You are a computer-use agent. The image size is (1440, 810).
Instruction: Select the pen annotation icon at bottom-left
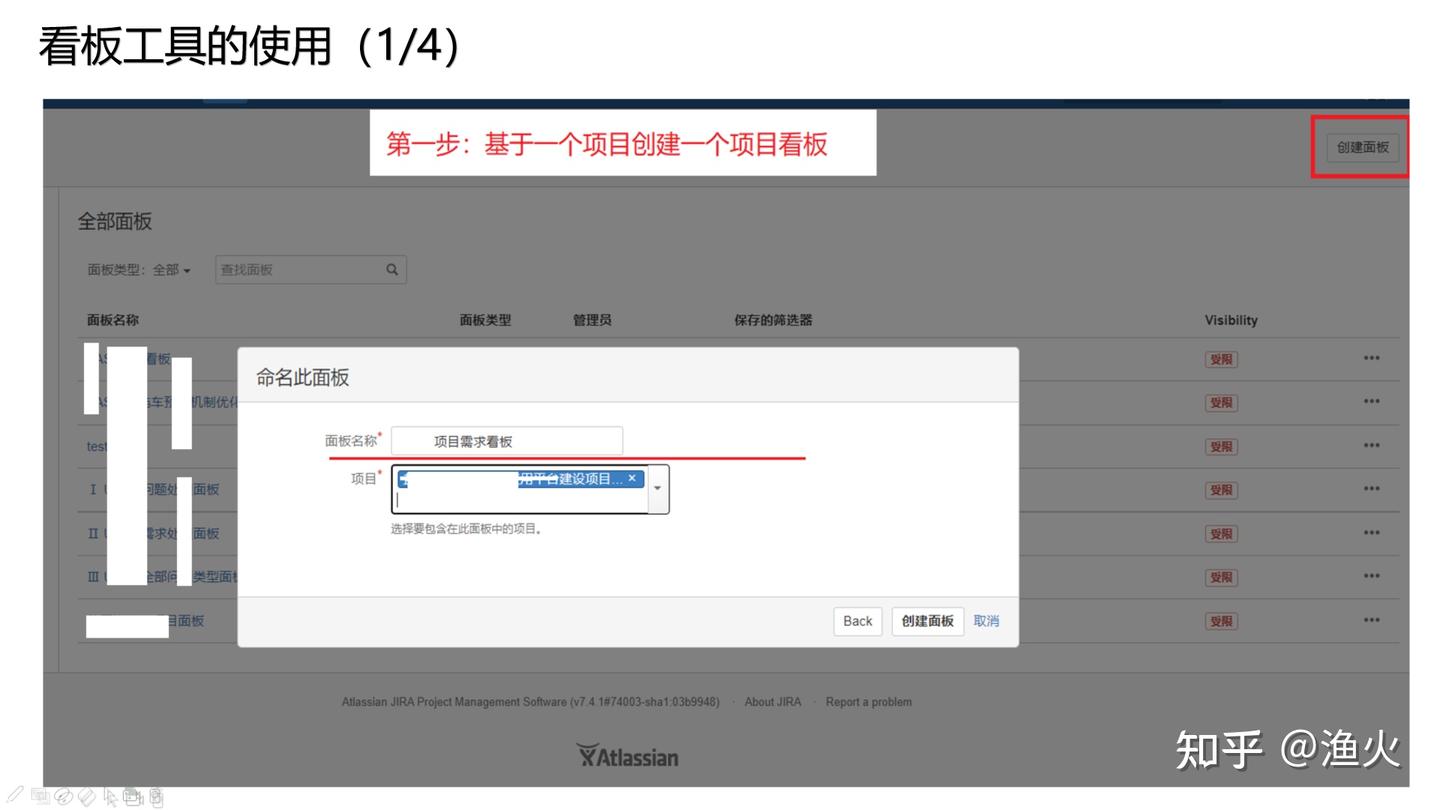(16, 796)
